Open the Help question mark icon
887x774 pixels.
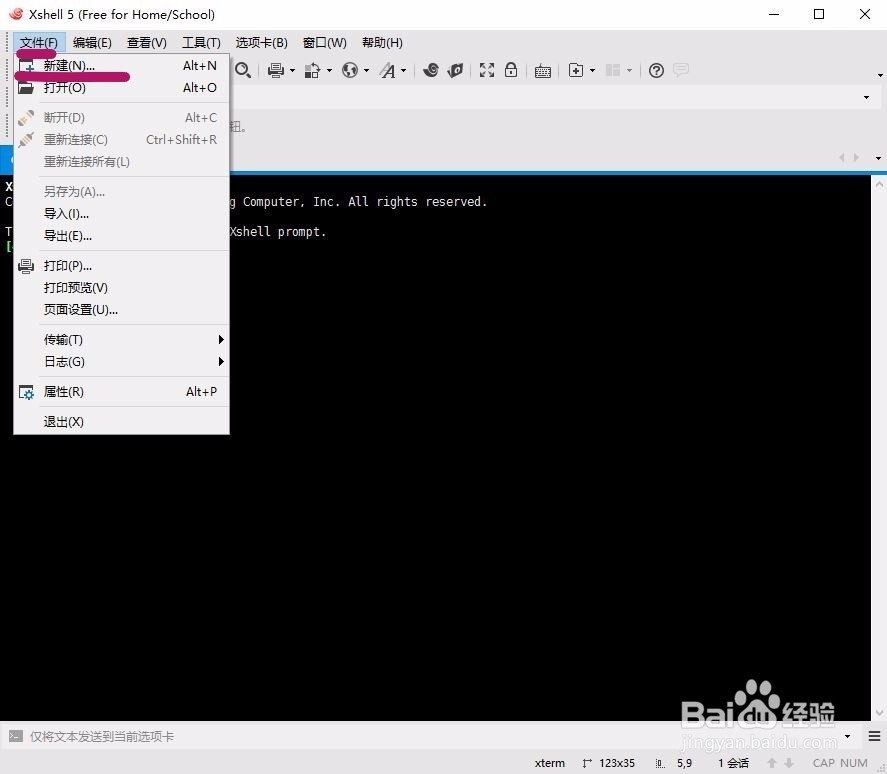(656, 70)
